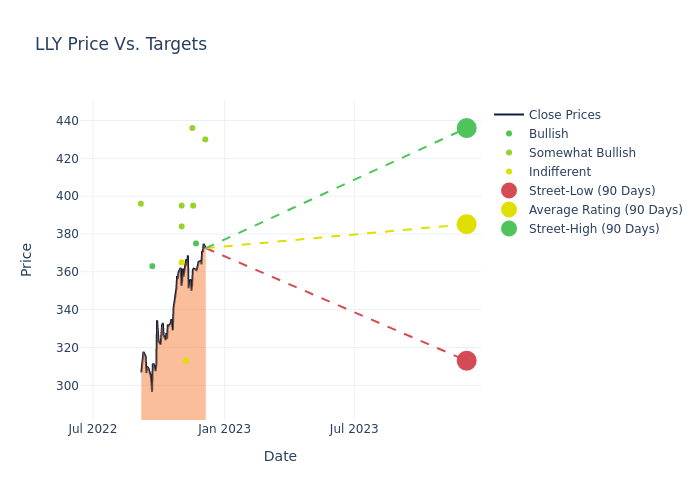Click the Somewhat Bullish point near 430
Image resolution: width=700 pixels, height=500 pixels.
point(205,139)
